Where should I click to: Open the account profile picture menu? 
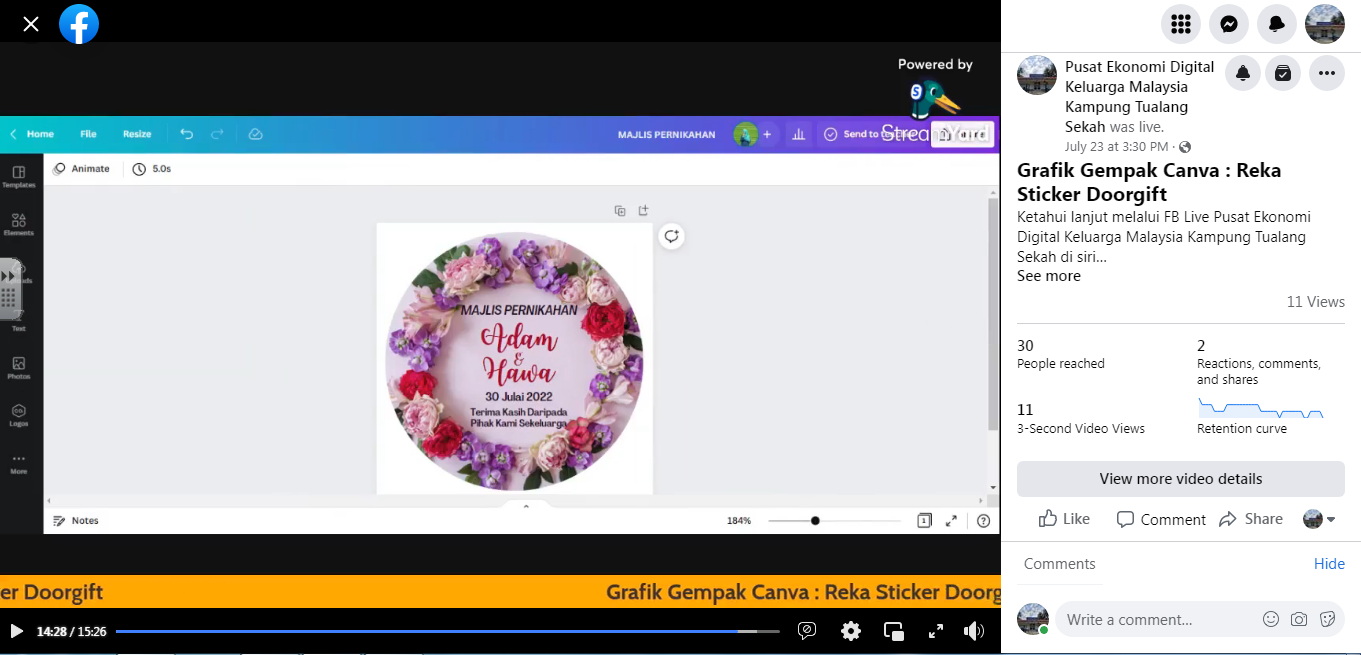(x=1325, y=24)
